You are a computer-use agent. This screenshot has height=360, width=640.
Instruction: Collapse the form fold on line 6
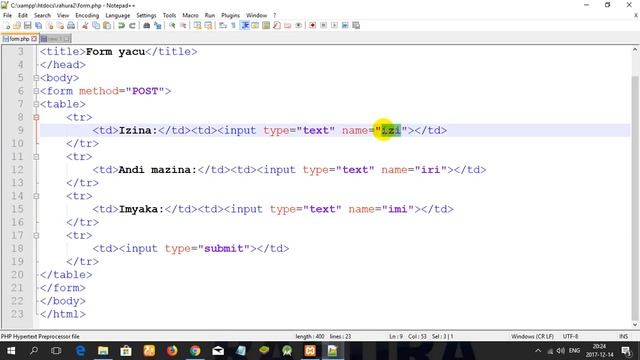36,91
